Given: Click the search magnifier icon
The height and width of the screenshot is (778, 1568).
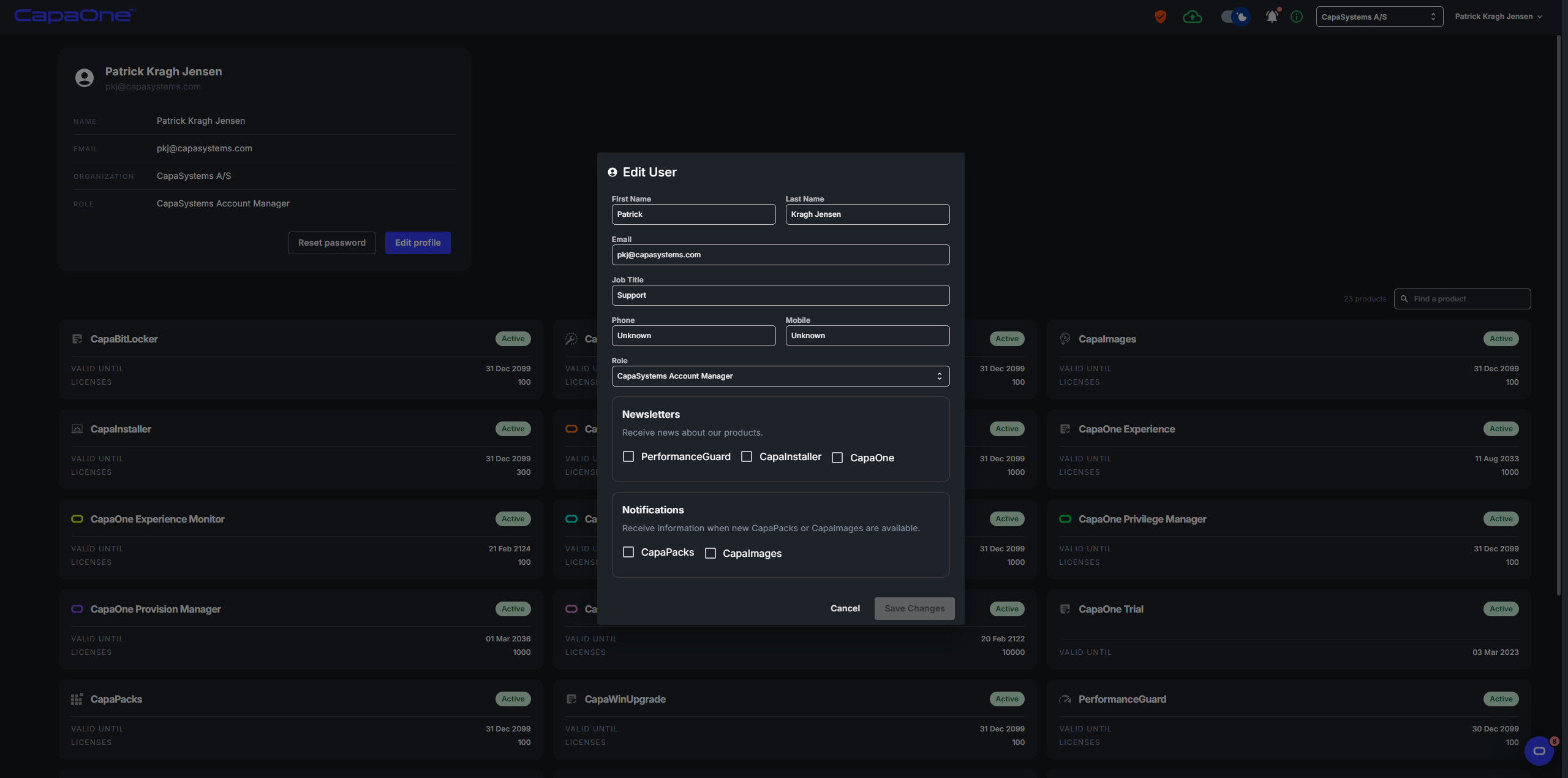Looking at the screenshot, I should coord(1404,299).
